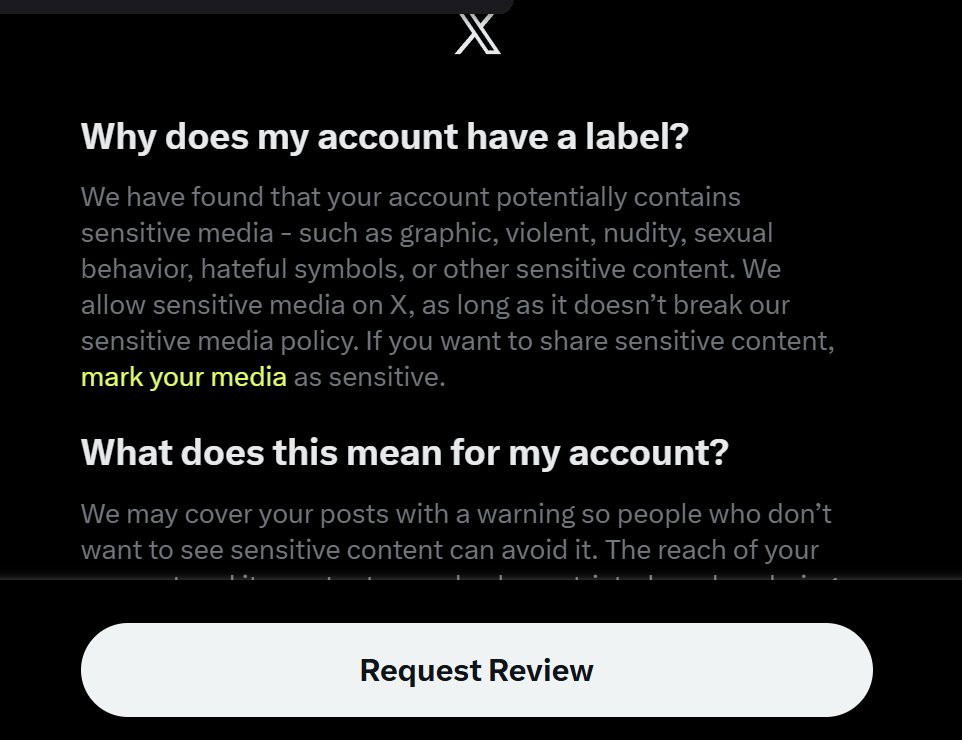962x740 pixels.
Task: Click the X logo at the top
Action: [x=477, y=34]
